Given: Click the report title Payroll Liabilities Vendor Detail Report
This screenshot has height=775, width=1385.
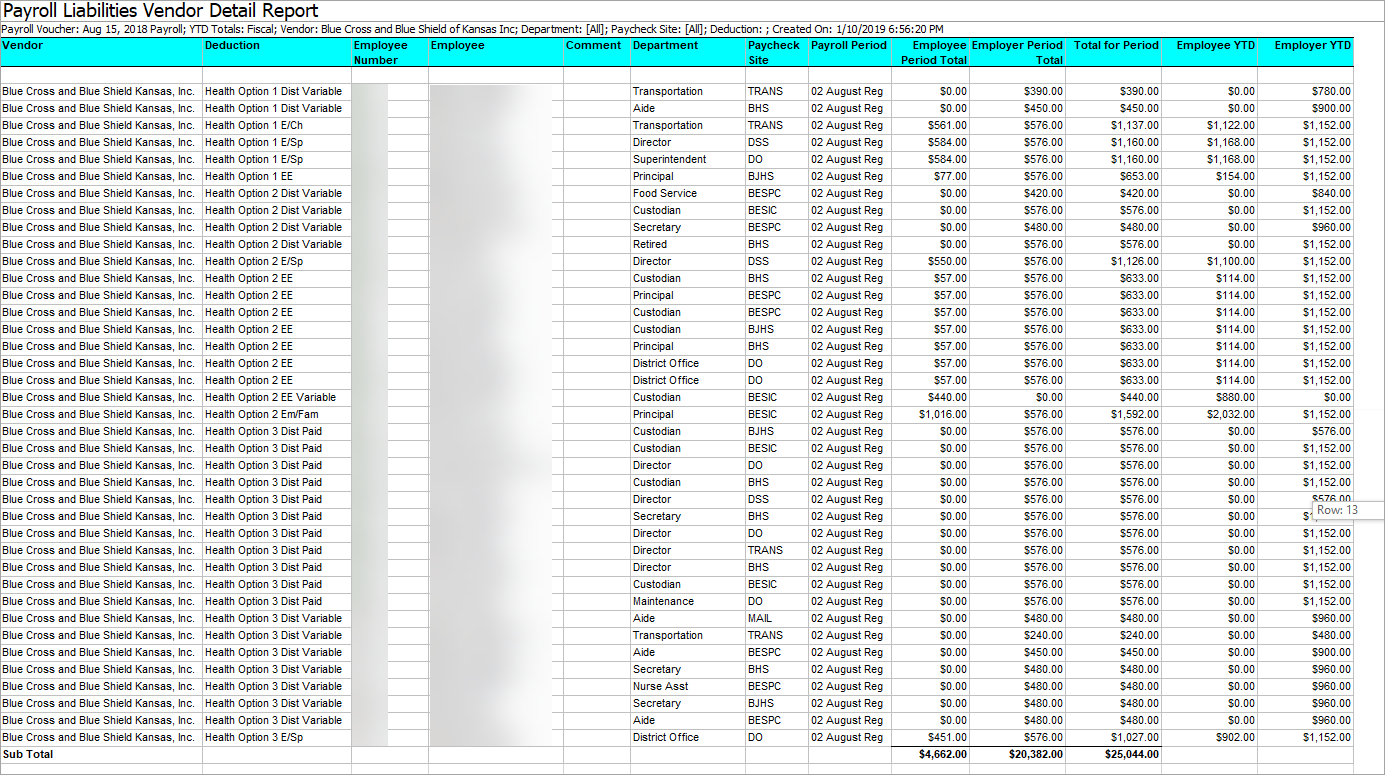Looking at the screenshot, I should pos(161,11).
